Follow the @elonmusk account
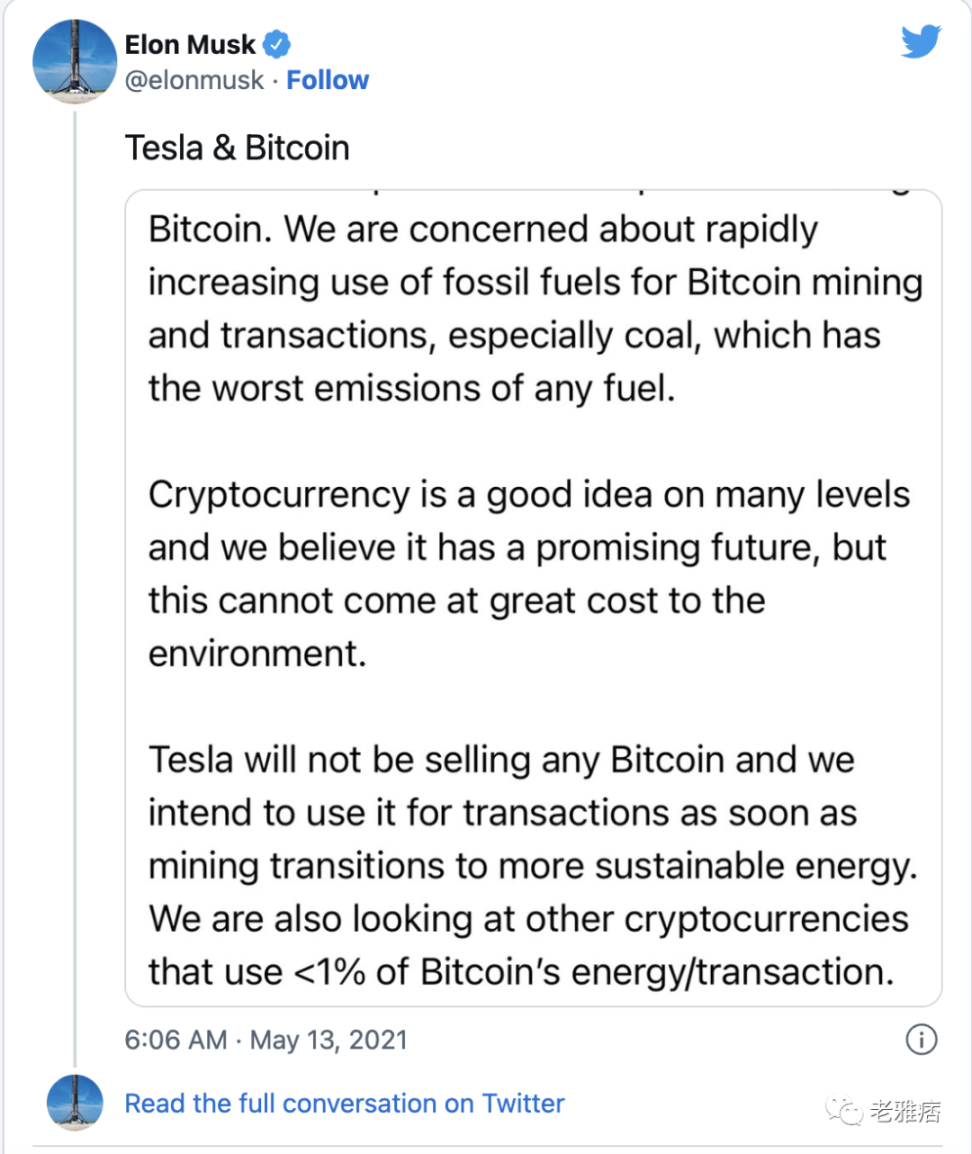Image resolution: width=972 pixels, height=1154 pixels. click(x=327, y=80)
